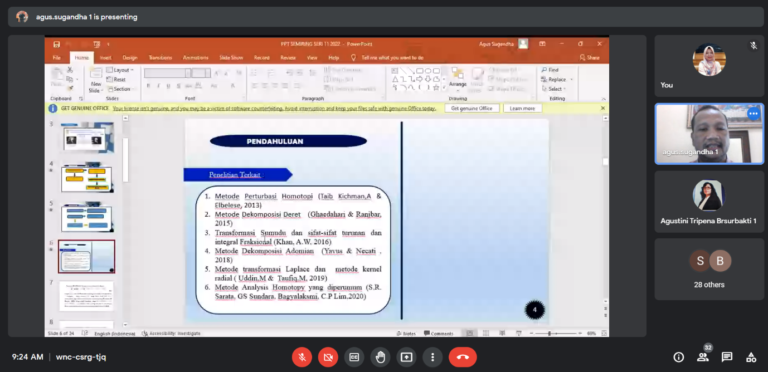Click the Present now button
Viewport: 768px width, 372px height.
point(406,357)
